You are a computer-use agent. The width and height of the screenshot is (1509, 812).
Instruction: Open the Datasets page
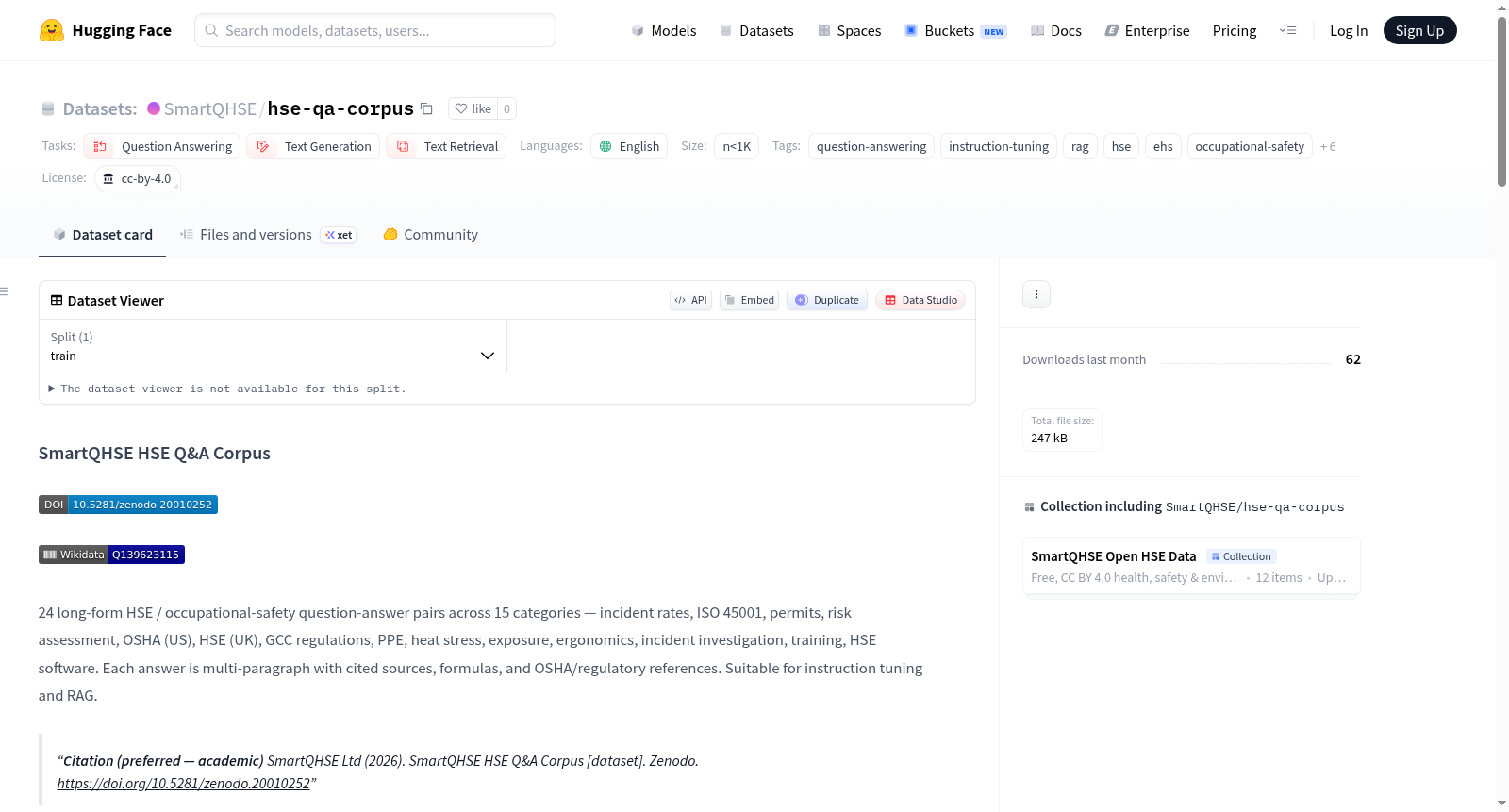pyautogui.click(x=756, y=30)
